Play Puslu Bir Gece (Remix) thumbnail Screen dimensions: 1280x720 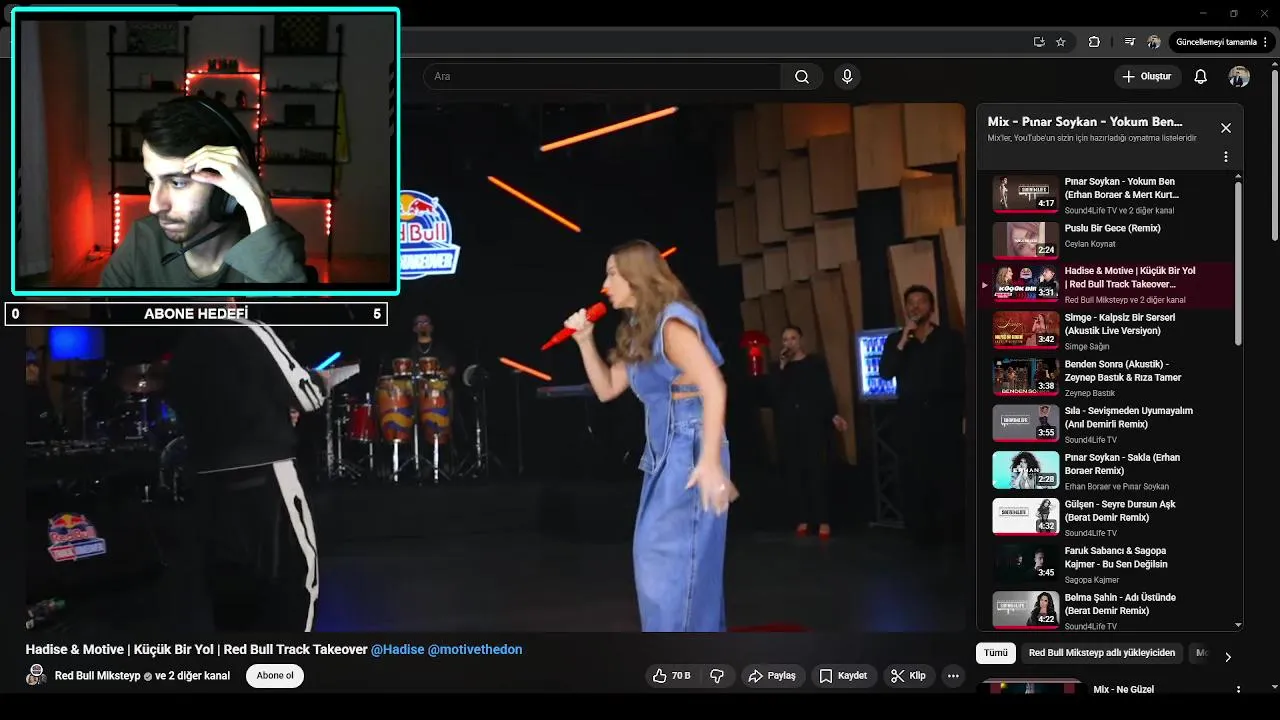click(x=1025, y=240)
